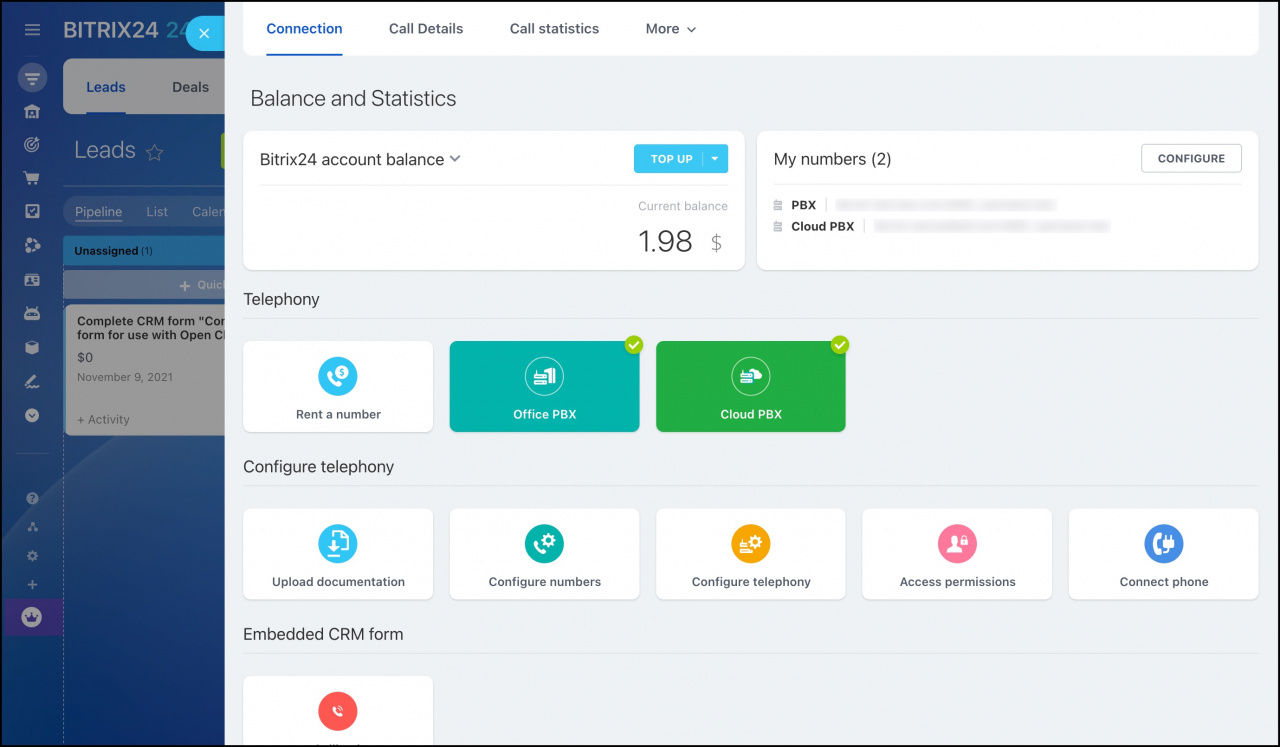Open the Office PBX tile
Image resolution: width=1280 pixels, height=747 pixels.
[x=544, y=386]
